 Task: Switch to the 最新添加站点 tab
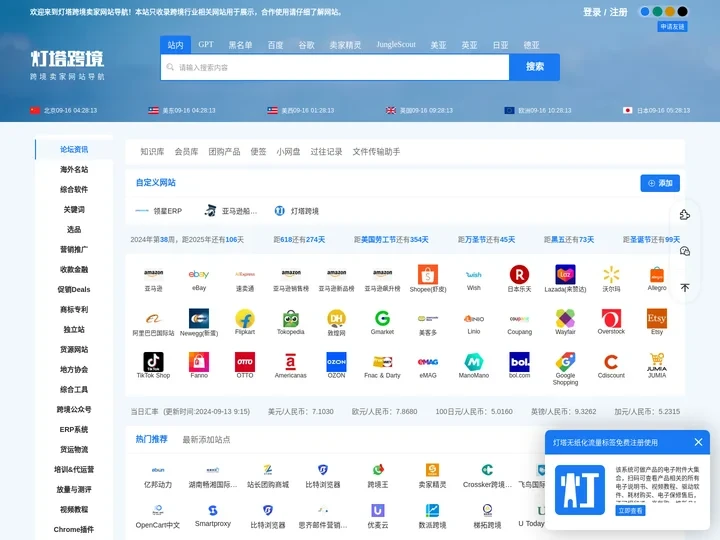206,439
